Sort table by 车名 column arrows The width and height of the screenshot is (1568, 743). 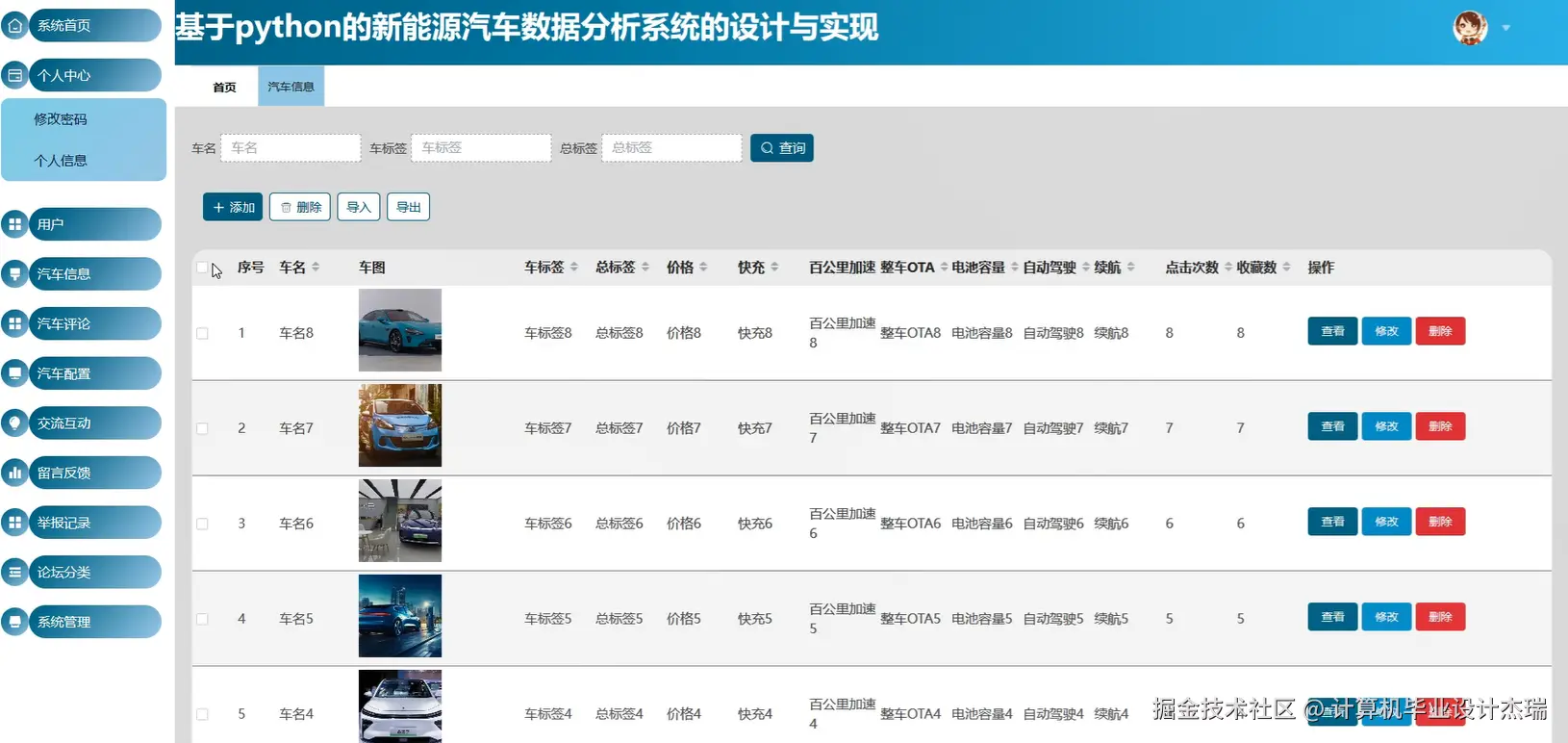click(x=316, y=267)
